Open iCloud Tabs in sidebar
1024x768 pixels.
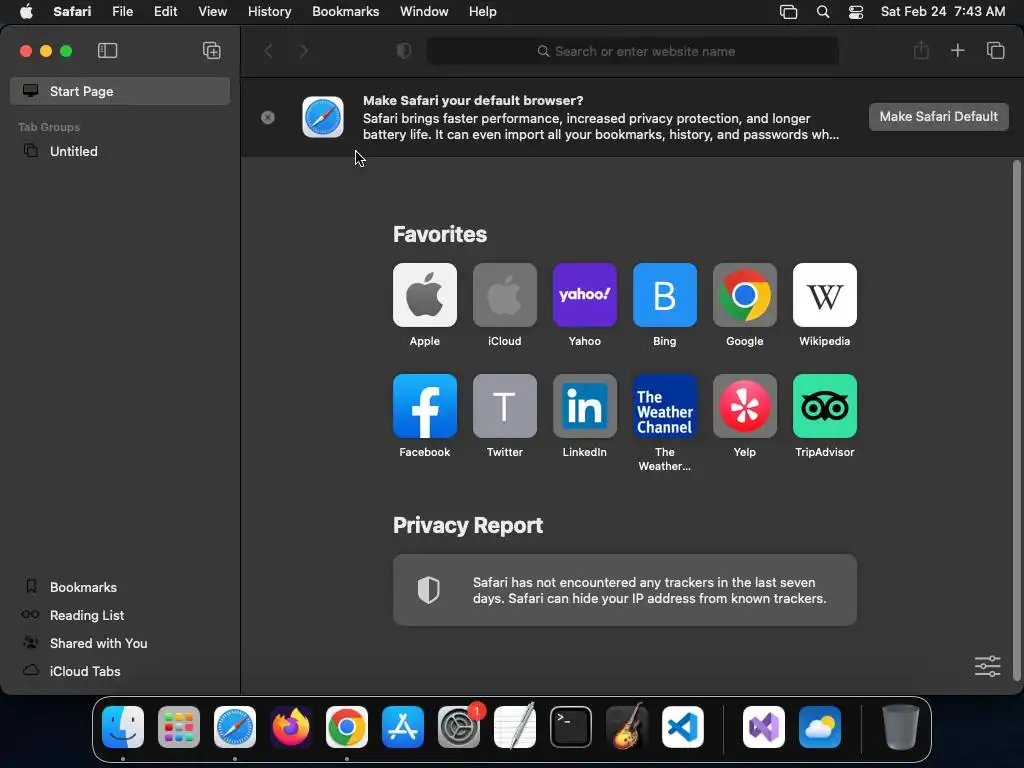pyautogui.click(x=120, y=671)
